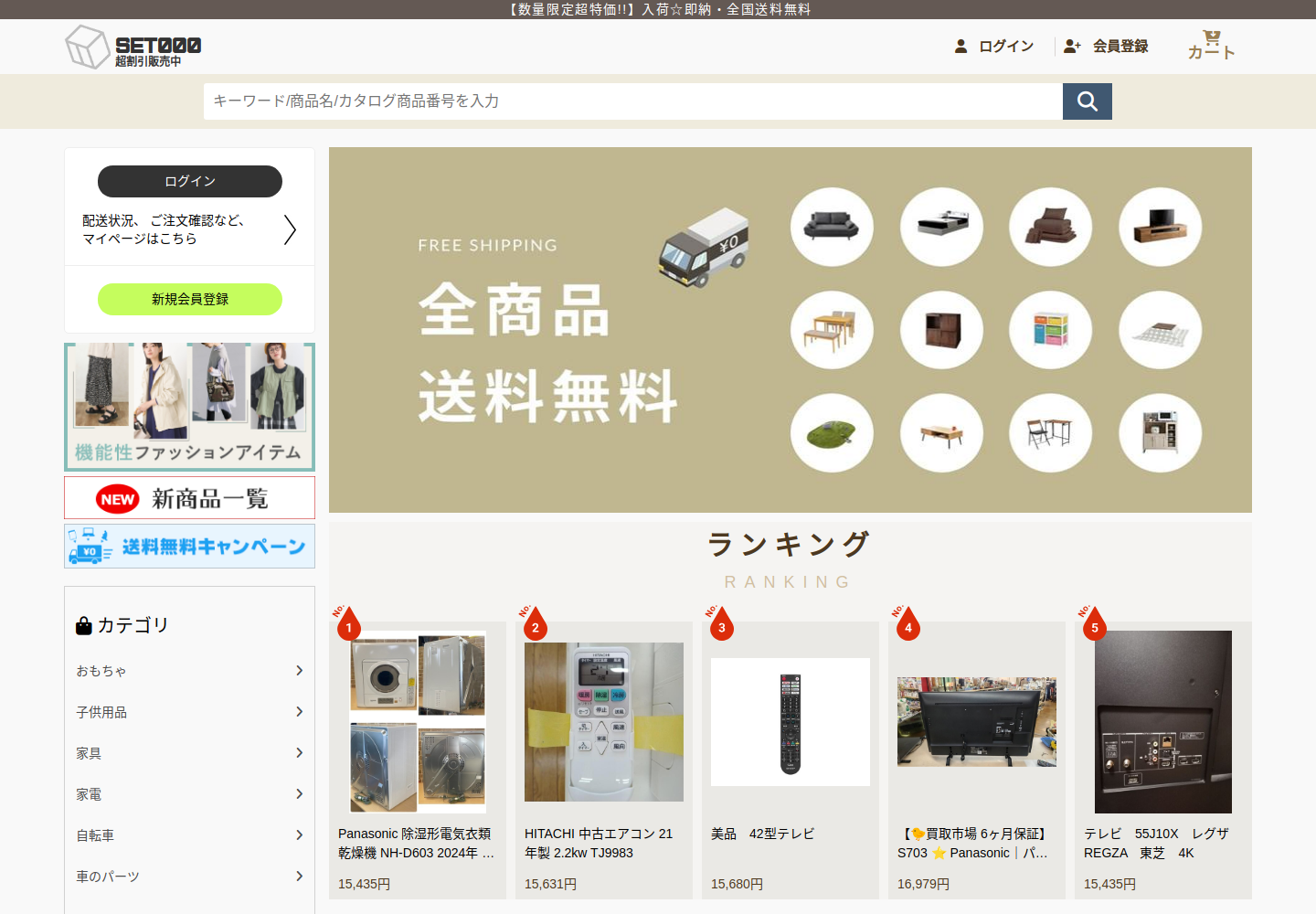Open the HITACHI air conditioner remote thumbnail
Screen dimensions: 1316x914
604,722
